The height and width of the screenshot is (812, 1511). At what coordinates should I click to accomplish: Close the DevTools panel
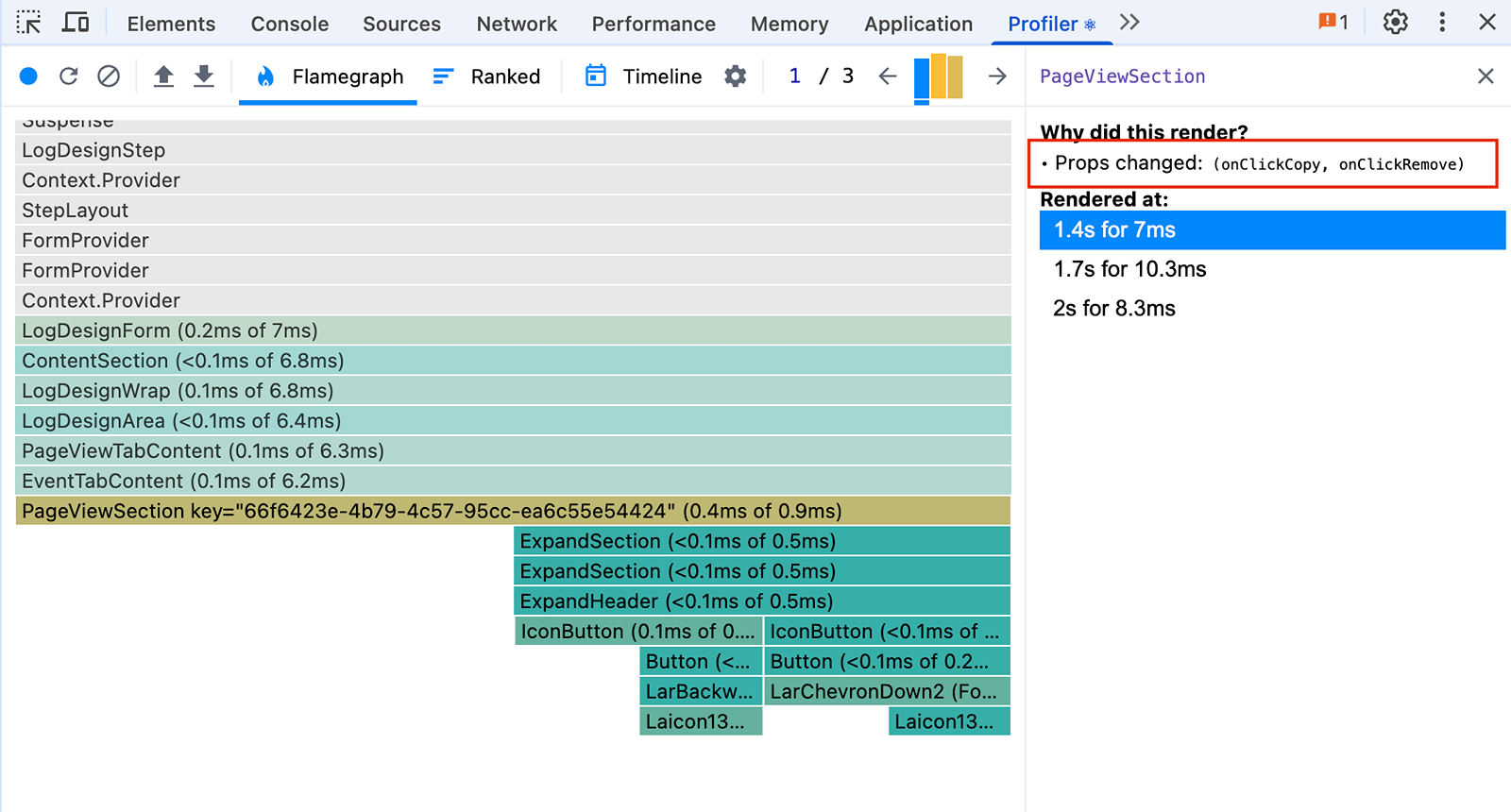1486,23
